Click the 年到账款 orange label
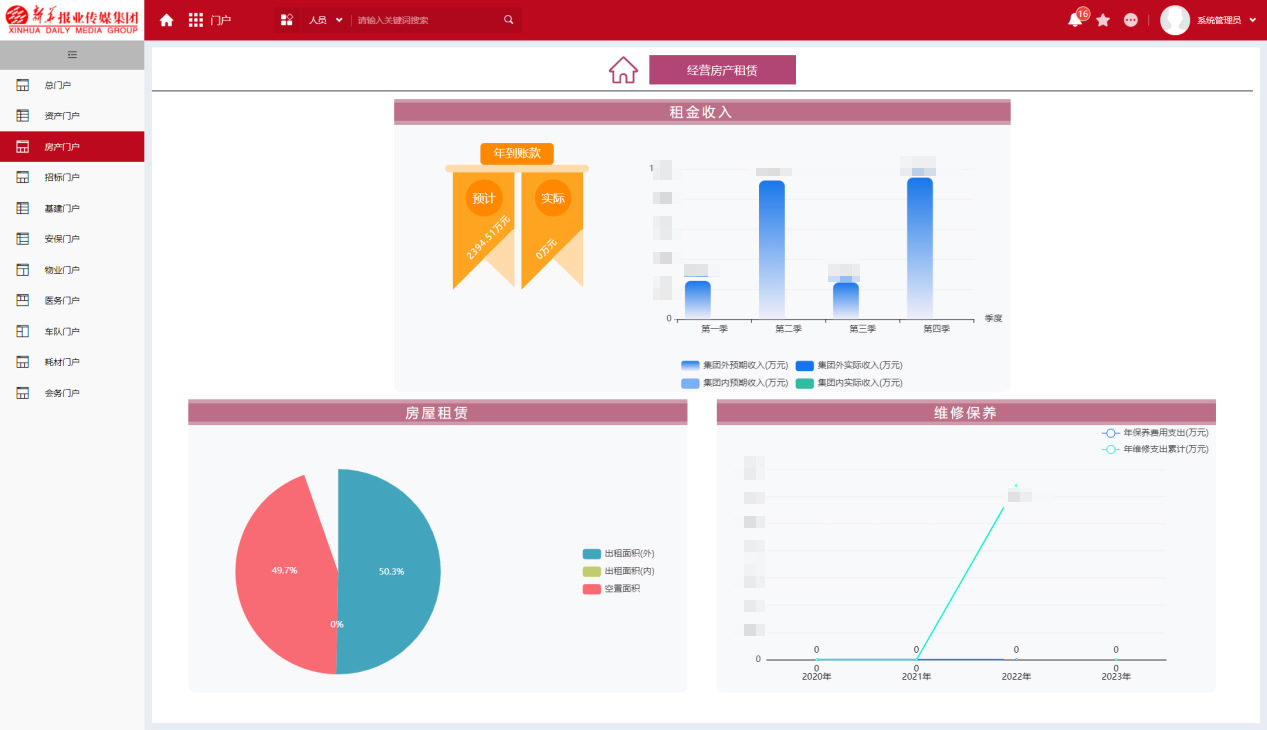This screenshot has width=1267, height=730. (x=517, y=153)
